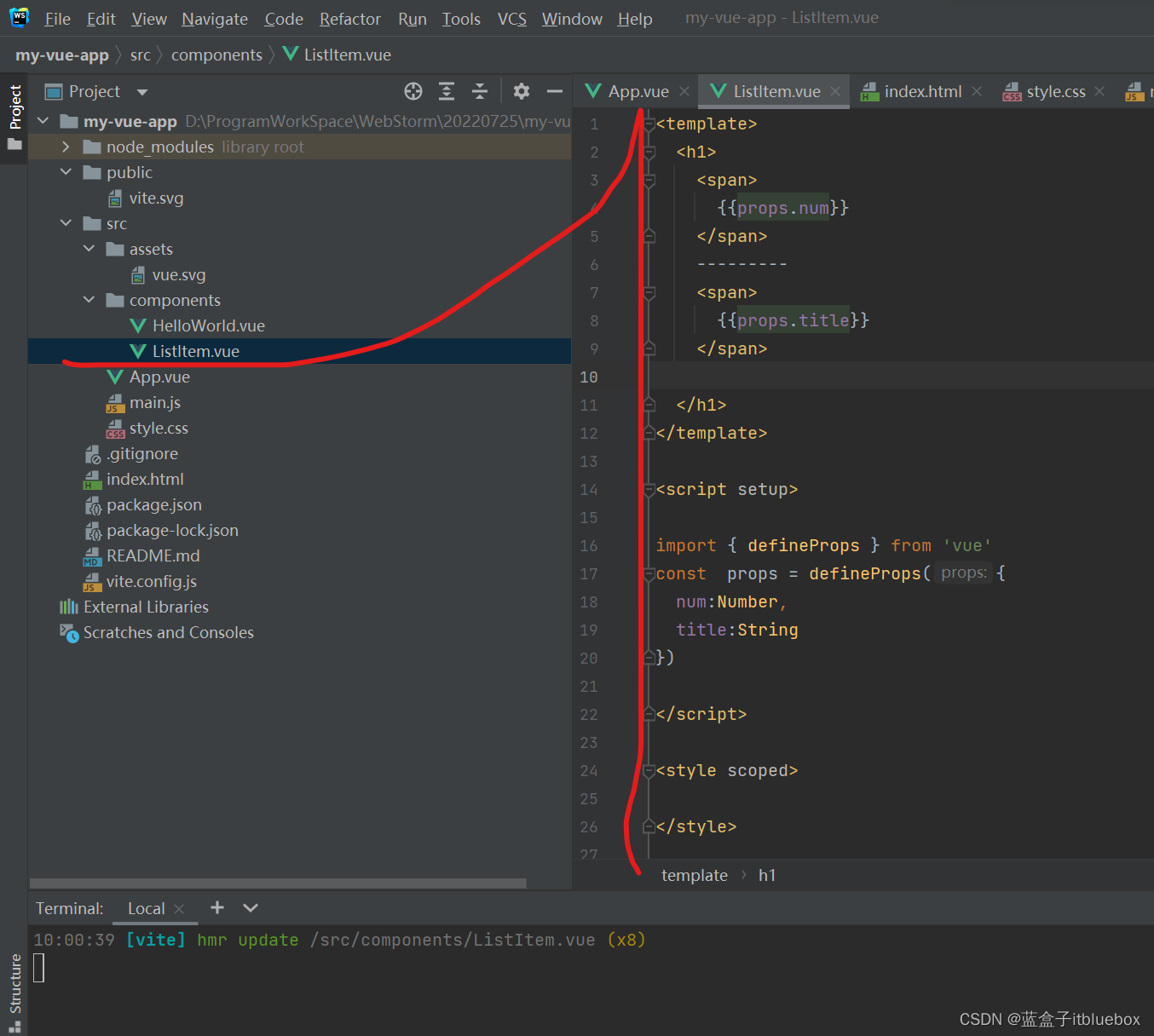Add a new terminal tab with plus
Screen dimensions: 1154x1036
click(x=217, y=907)
